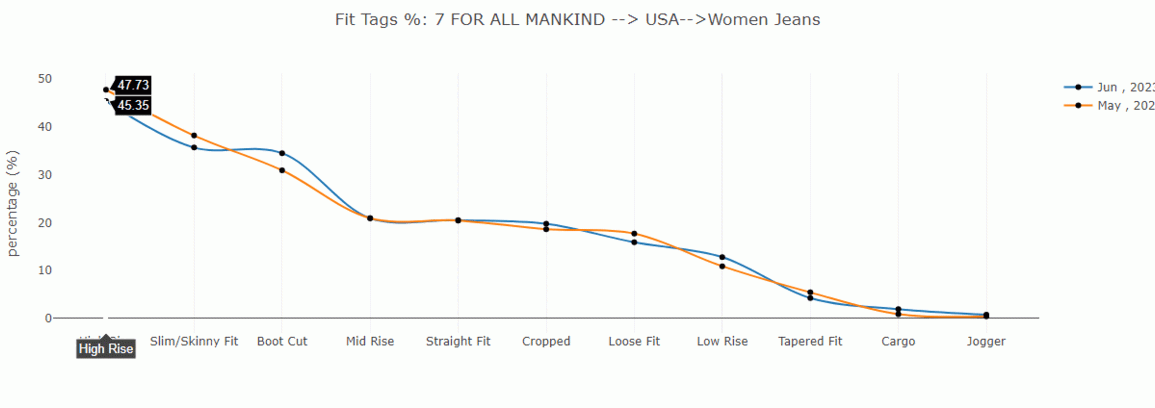Click the chart title Fit Tags %

click(578, 20)
